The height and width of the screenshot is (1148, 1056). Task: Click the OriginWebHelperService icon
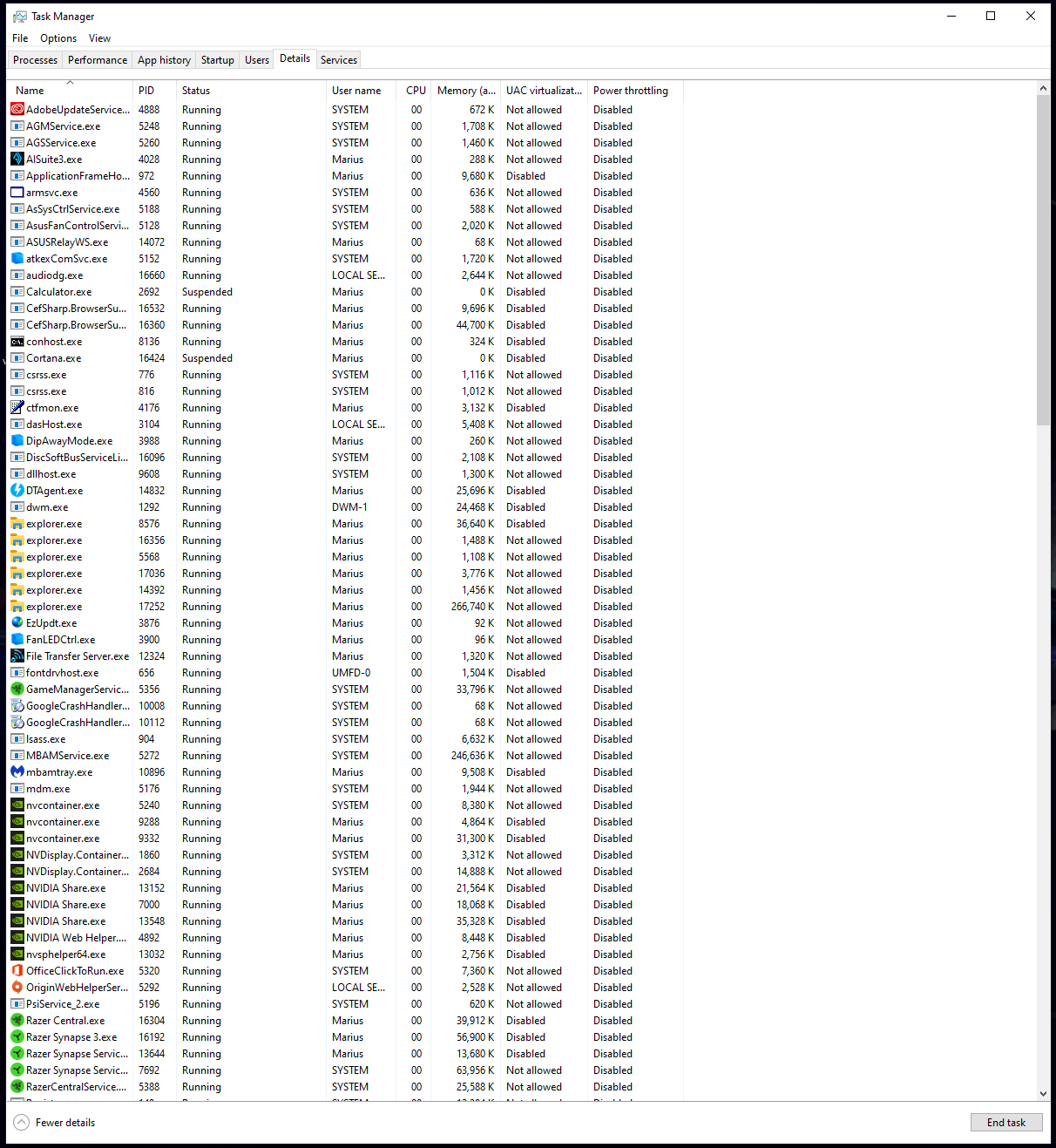[17, 988]
